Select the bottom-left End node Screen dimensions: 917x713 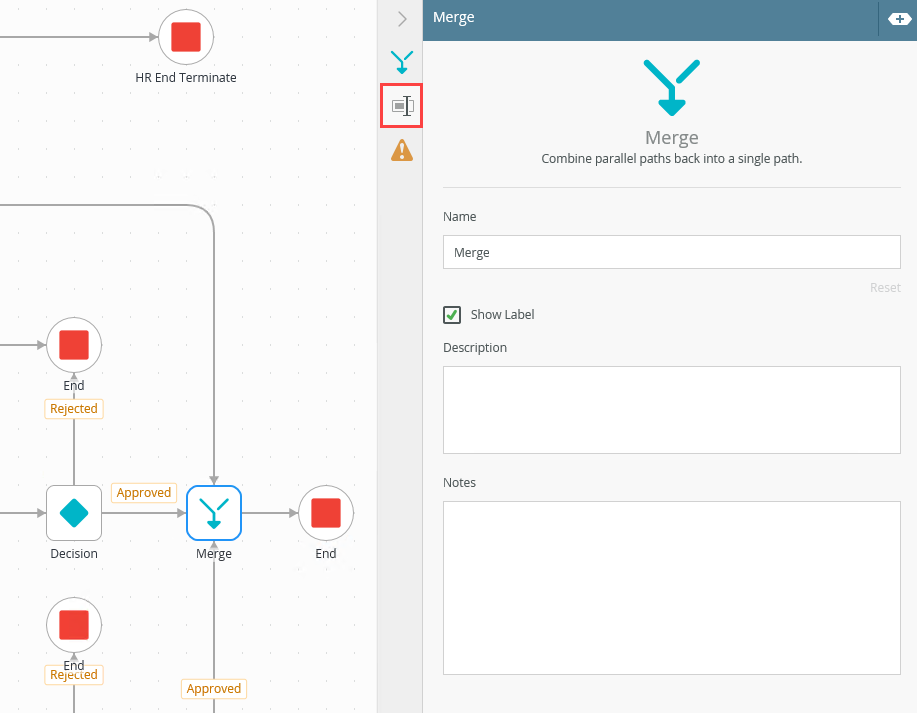(x=74, y=626)
